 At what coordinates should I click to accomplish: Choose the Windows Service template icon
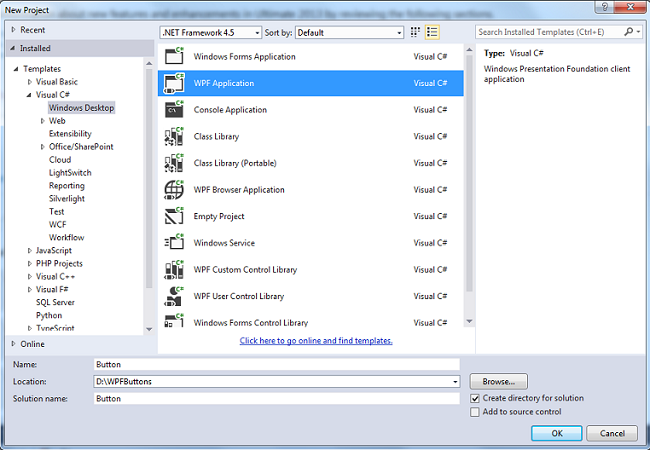(174, 243)
